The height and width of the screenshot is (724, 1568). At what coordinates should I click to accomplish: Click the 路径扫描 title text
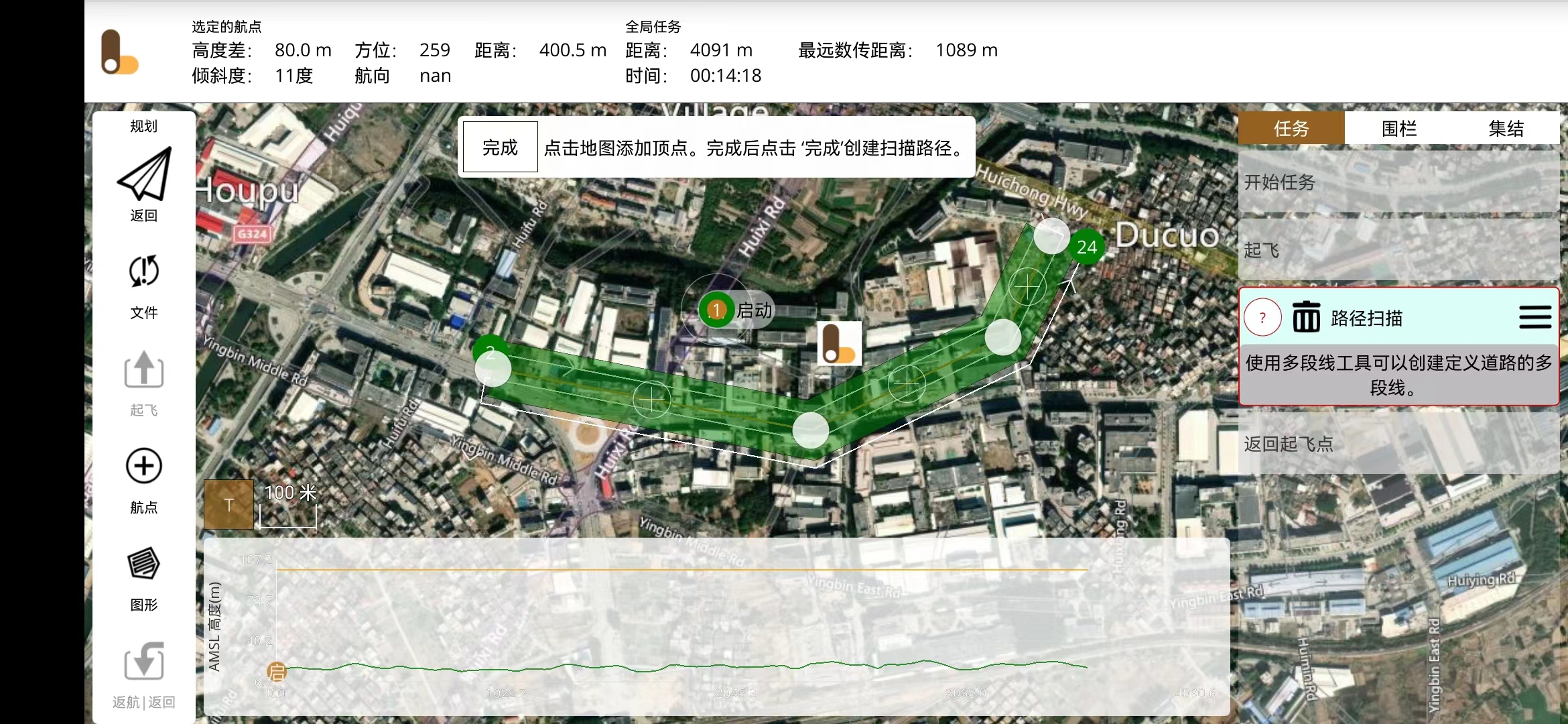click(x=1366, y=318)
